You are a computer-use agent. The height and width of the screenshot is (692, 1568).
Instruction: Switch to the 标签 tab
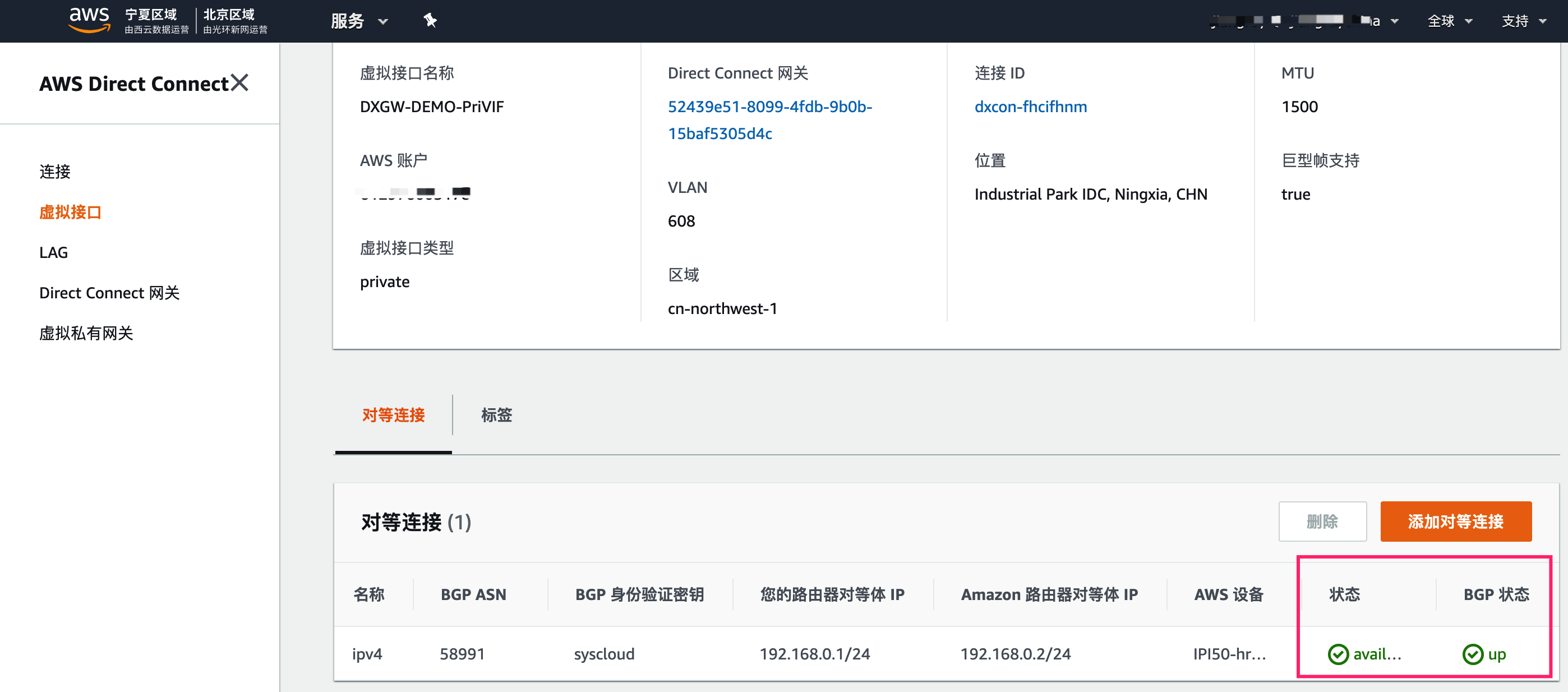(496, 415)
